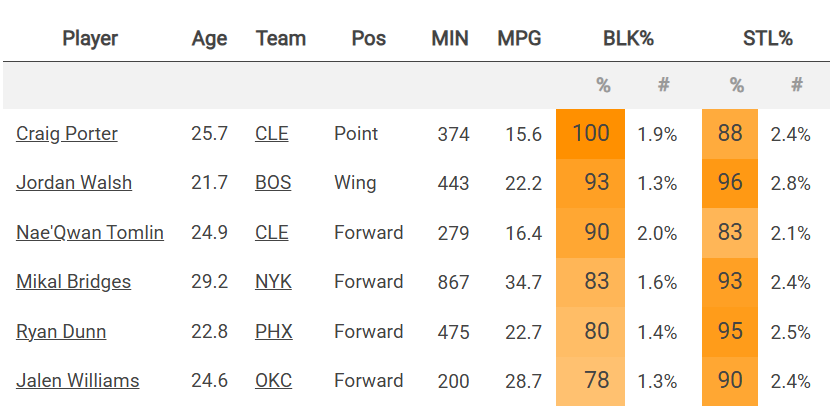Click the Team column header

pos(281,39)
